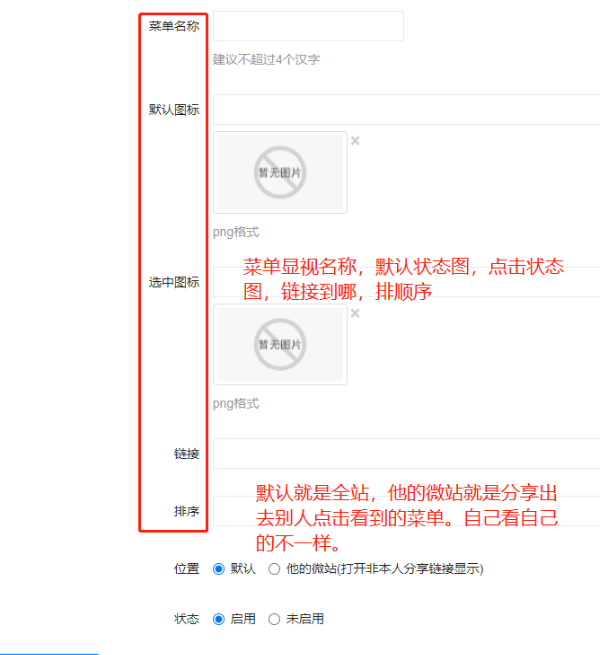Click the png格式 hint under 默认图标
600x655 pixels.
click(236, 232)
